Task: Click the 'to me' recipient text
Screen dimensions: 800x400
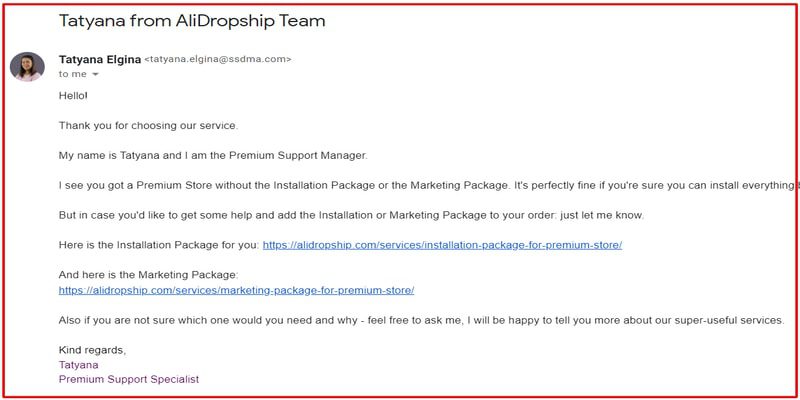Action: tap(72, 74)
